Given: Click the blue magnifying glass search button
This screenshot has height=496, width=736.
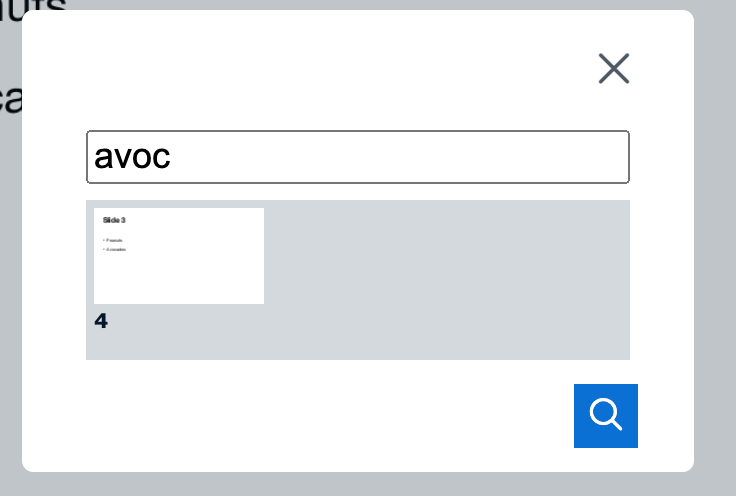Looking at the screenshot, I should (606, 416).
